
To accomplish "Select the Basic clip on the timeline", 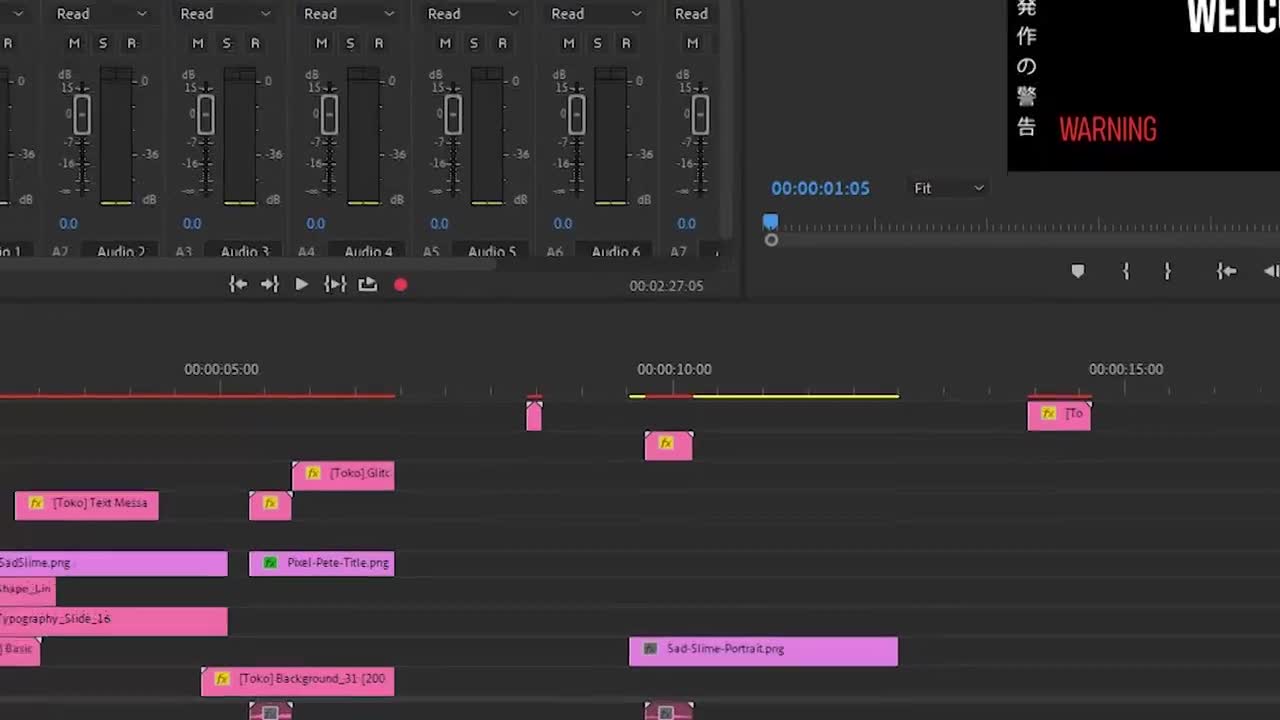I will [20, 651].
